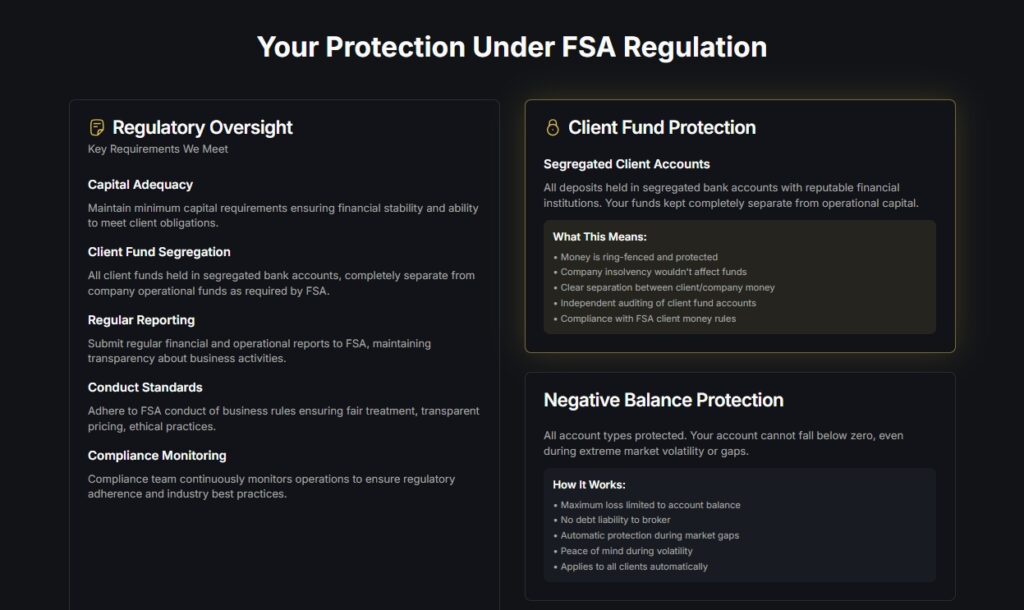
Task: Click the Regulatory Oversight heading
Action: coord(202,128)
